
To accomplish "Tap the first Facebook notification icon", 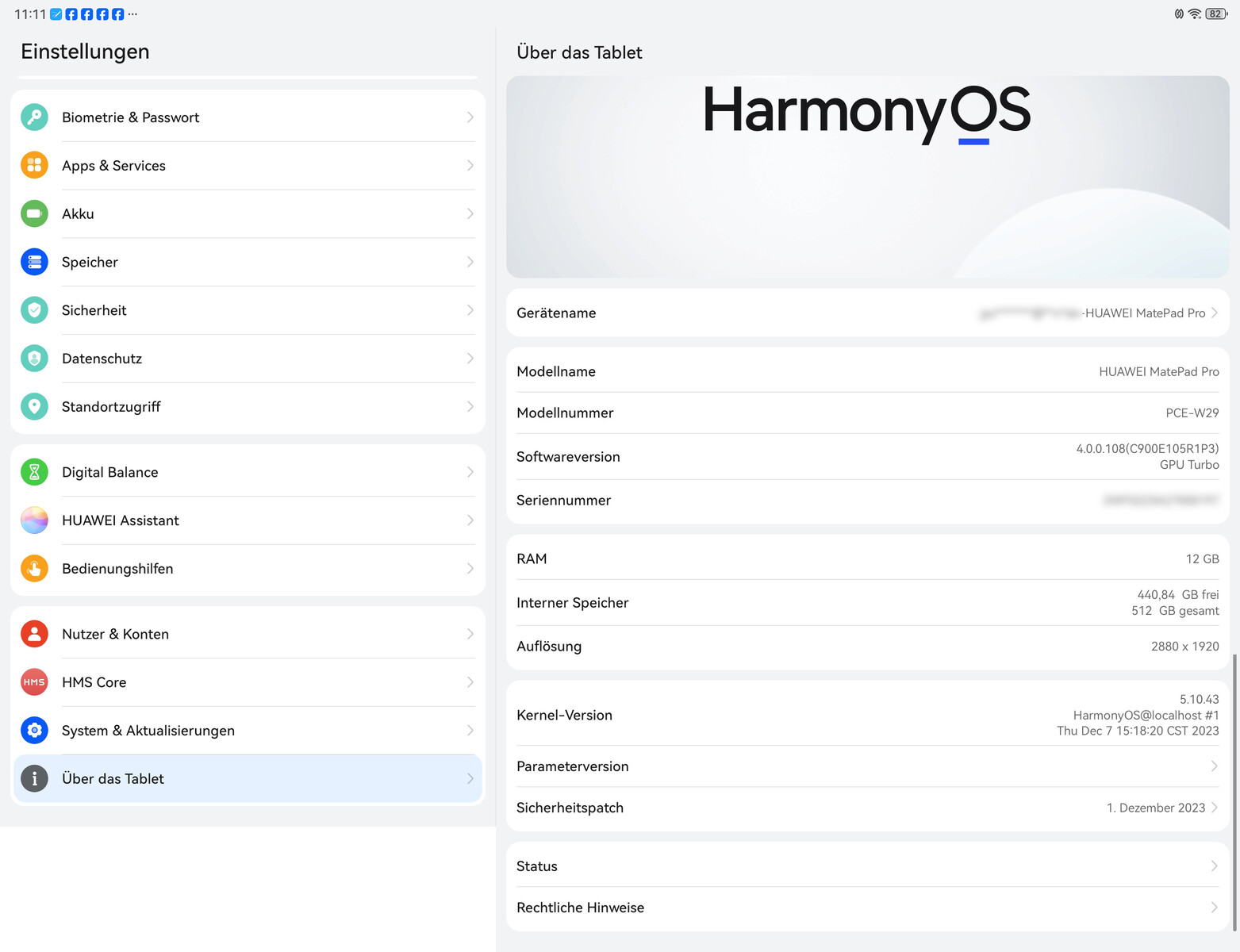I will tap(71, 14).
